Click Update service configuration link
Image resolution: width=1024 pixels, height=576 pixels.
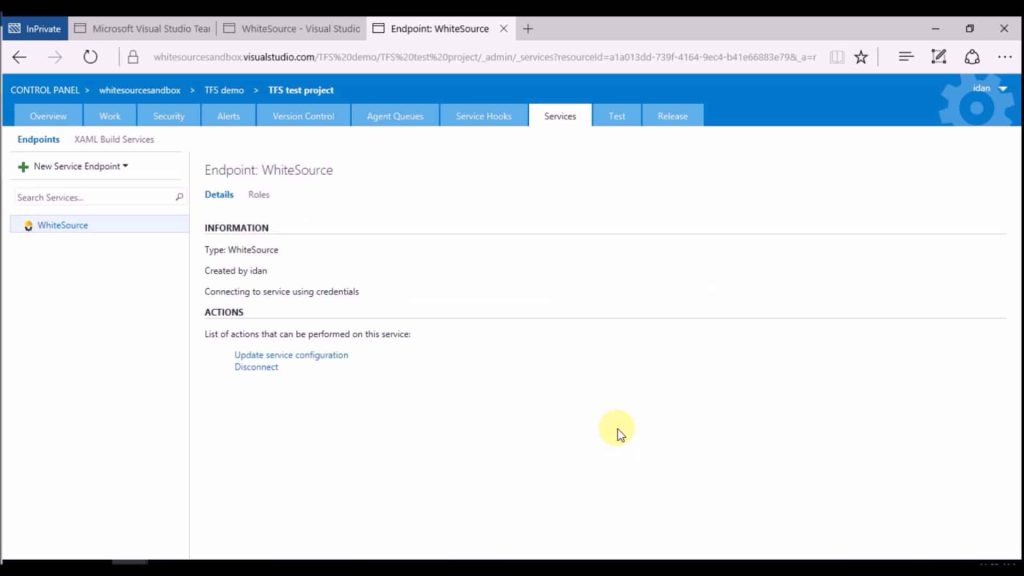tap(291, 355)
